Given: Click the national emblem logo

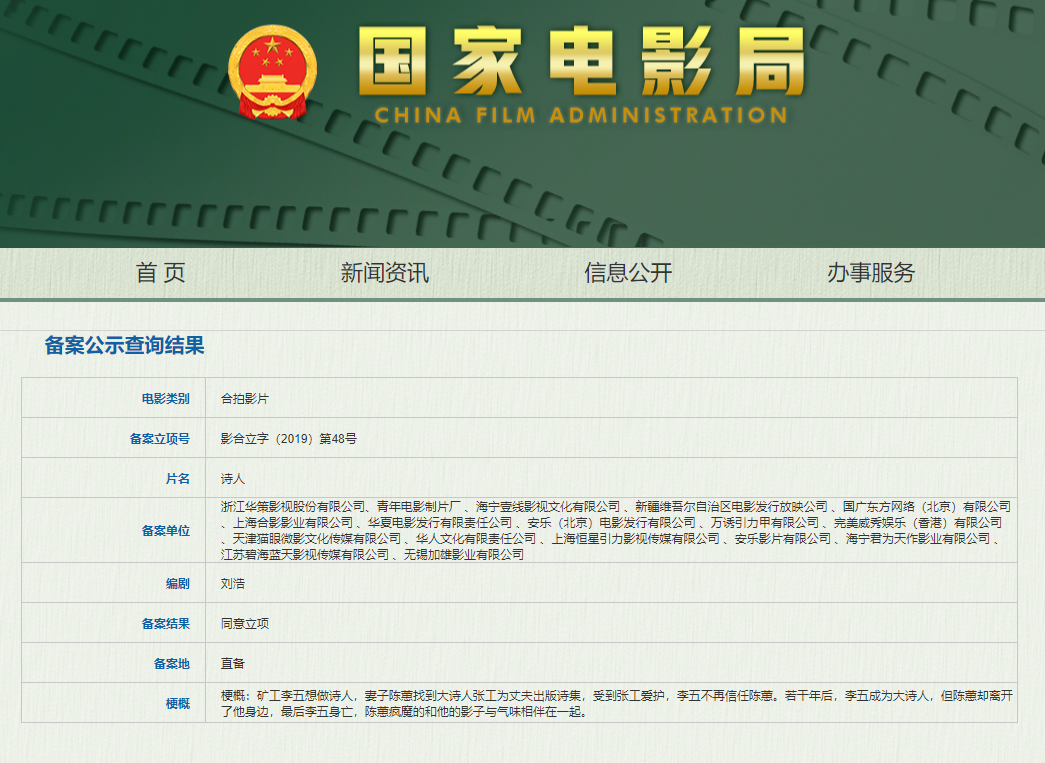Looking at the screenshot, I should (272, 73).
